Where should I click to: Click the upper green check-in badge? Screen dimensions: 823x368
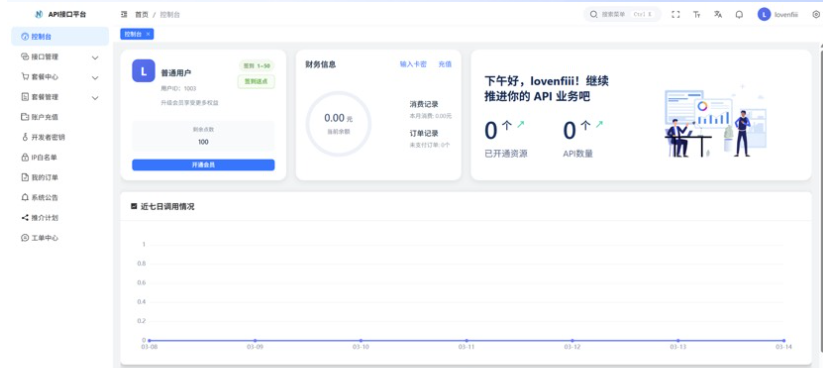[x=256, y=66]
